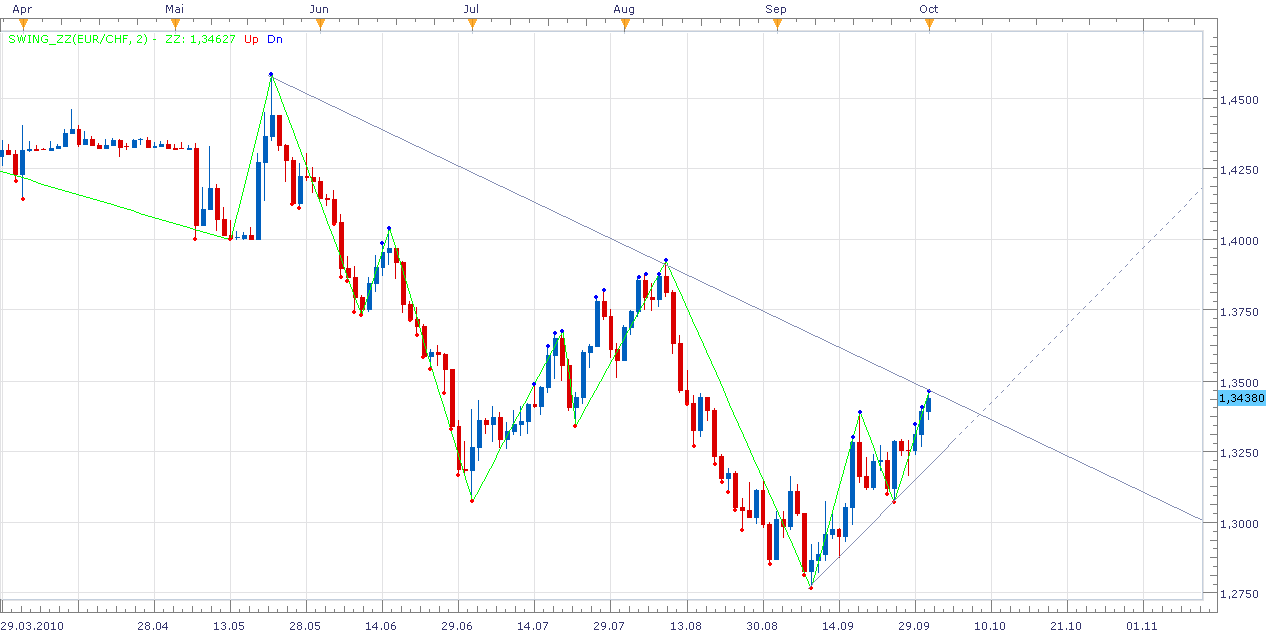Click the red Up legend label

coord(251,40)
